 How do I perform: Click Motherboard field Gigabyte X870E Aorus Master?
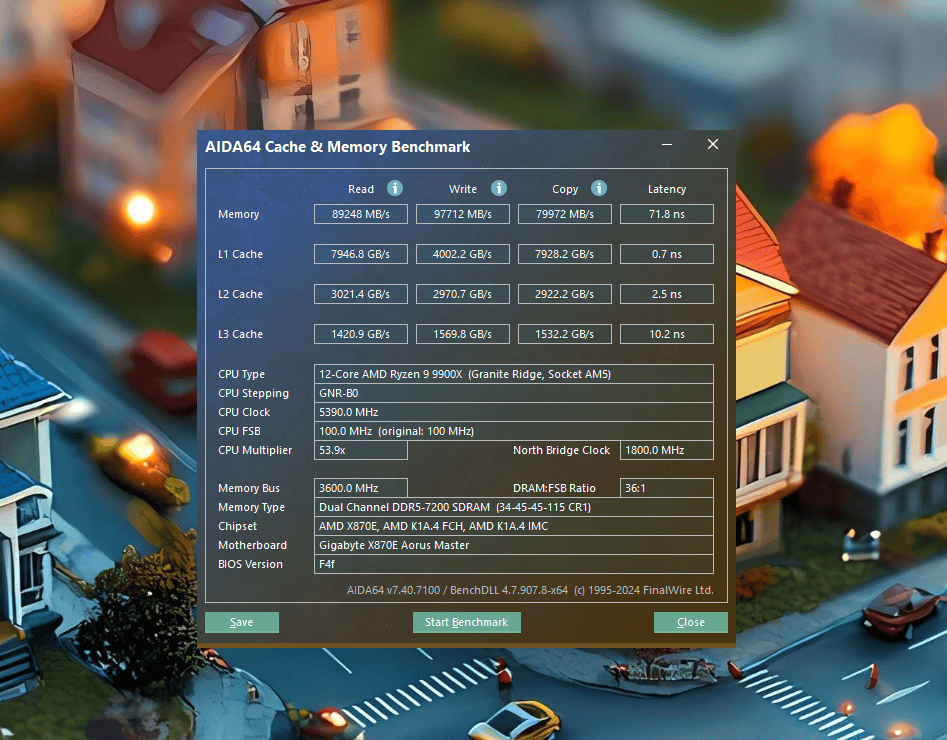coord(514,545)
